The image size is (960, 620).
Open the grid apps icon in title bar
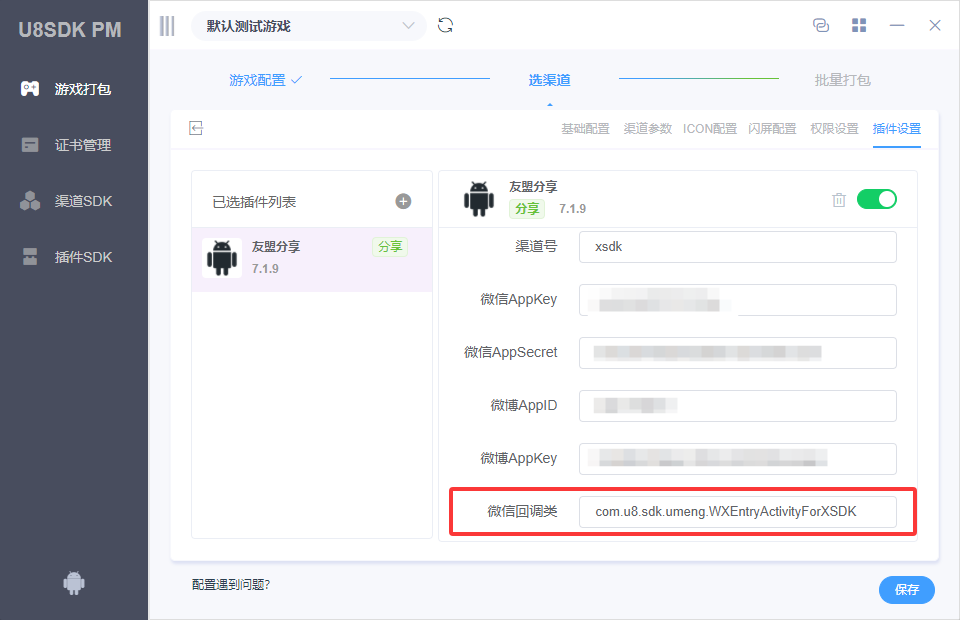click(x=858, y=26)
